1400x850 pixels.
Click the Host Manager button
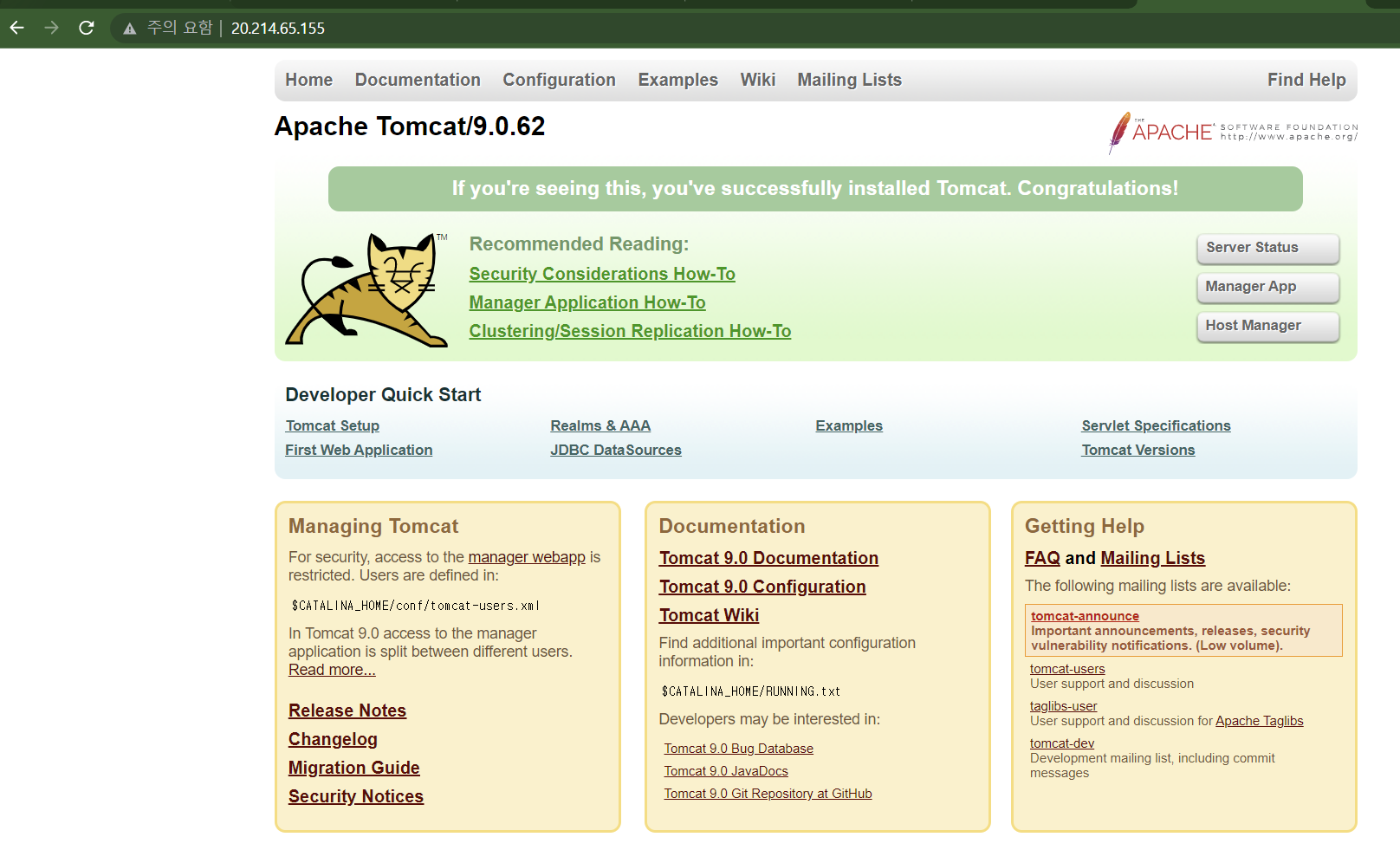click(1268, 326)
